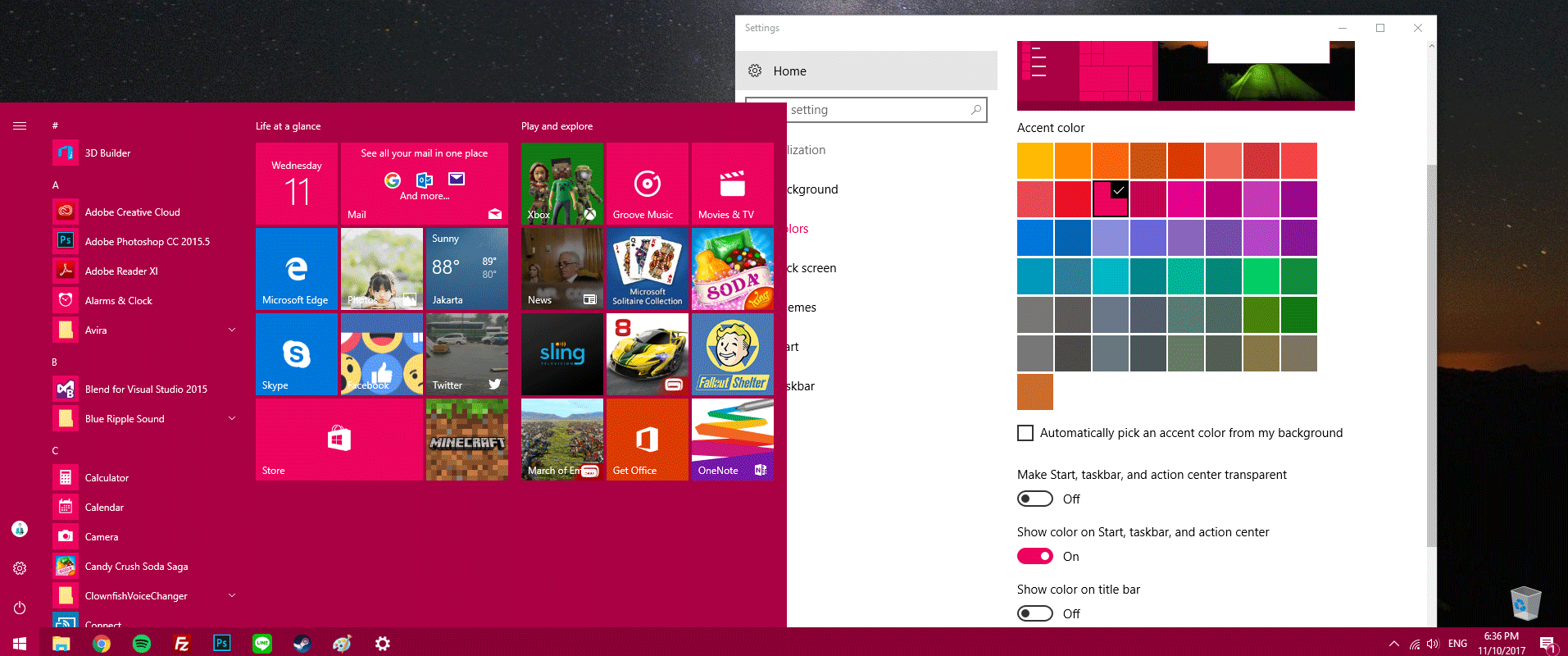Open the Movies & TV tile

[733, 184]
